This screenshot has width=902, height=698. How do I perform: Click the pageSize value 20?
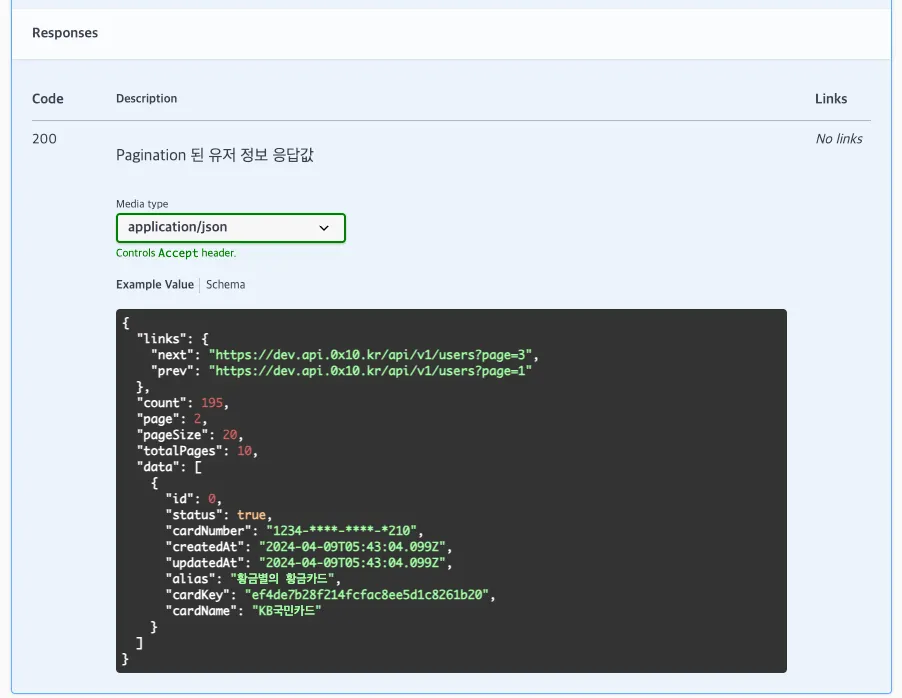pyautogui.click(x=230, y=435)
